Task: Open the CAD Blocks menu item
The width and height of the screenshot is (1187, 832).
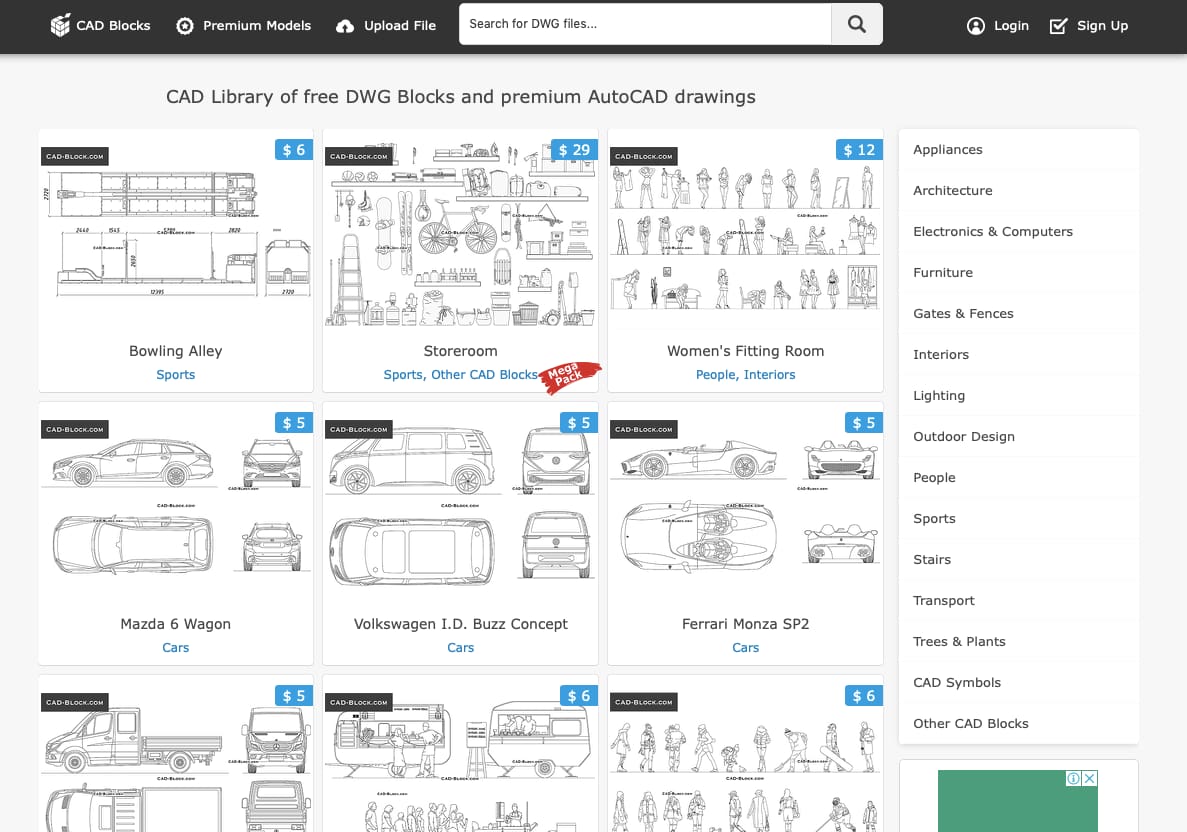Action: (101, 26)
